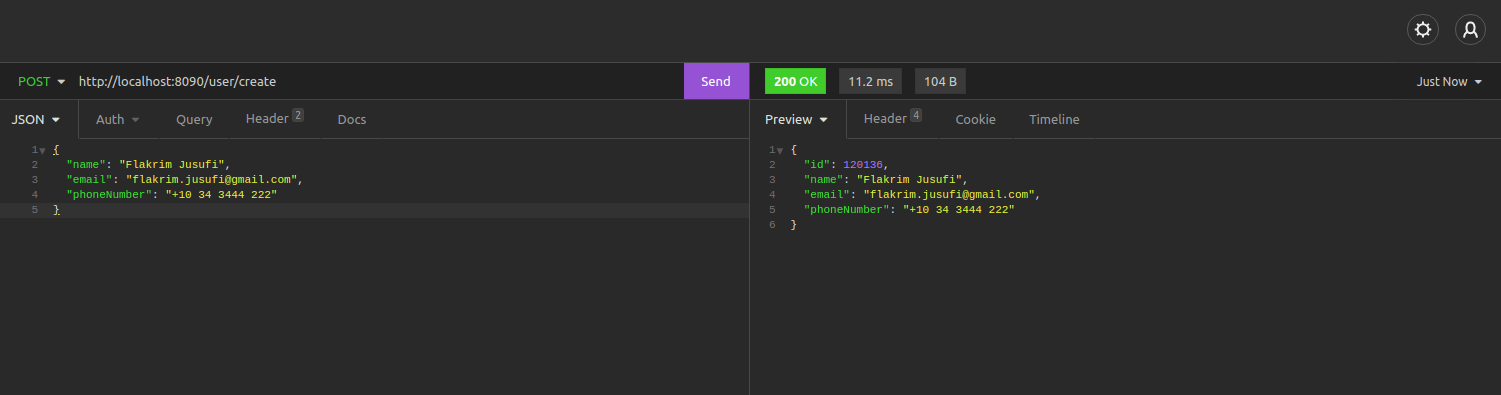The height and width of the screenshot is (395, 1501).
Task: Click the "email" key in request body
Action: tap(89, 179)
